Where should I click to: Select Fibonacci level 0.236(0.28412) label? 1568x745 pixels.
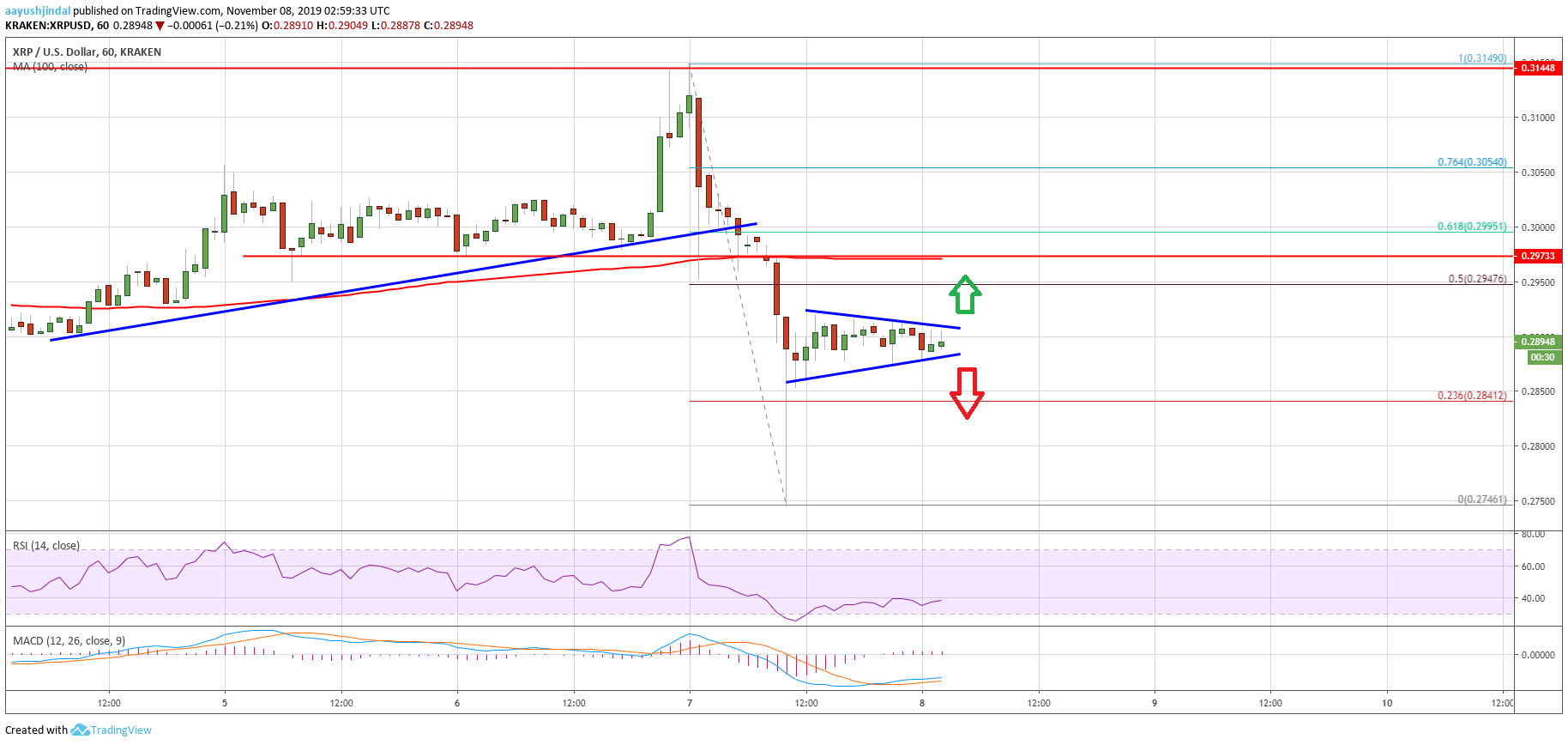tap(1472, 396)
